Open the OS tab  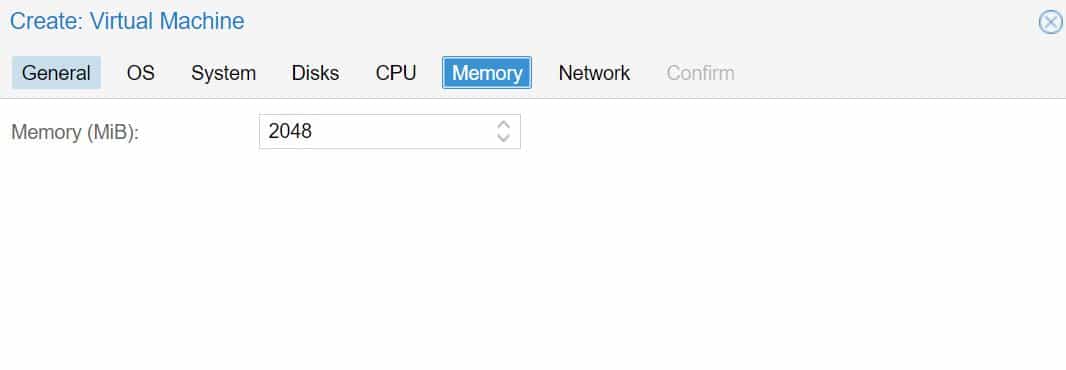141,73
